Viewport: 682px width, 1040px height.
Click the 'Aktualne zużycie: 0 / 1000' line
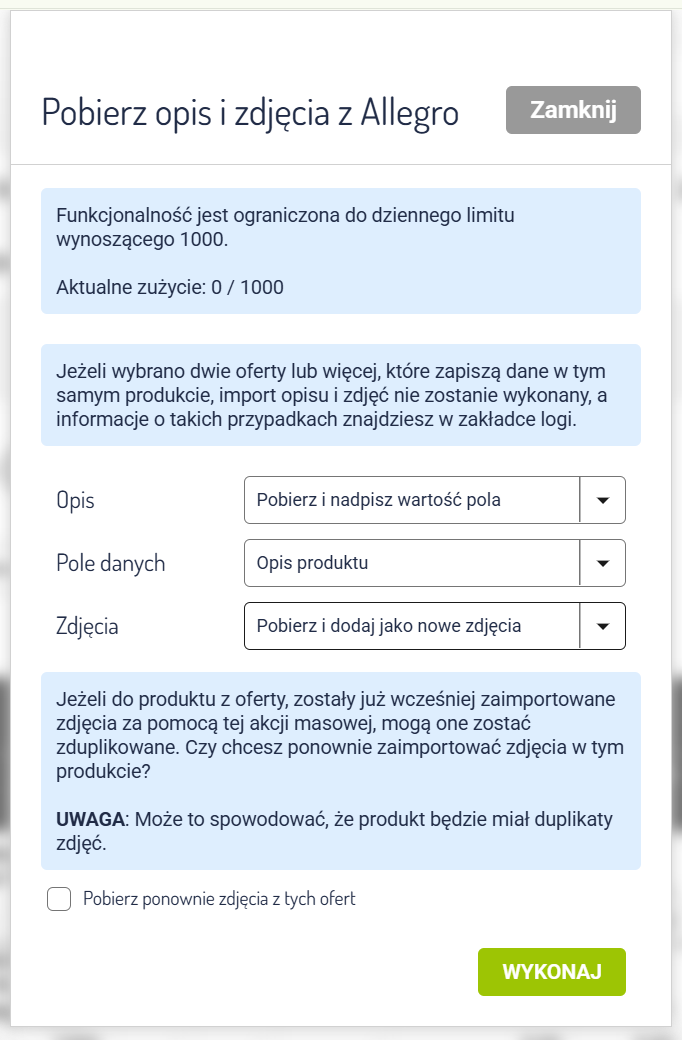(x=170, y=288)
